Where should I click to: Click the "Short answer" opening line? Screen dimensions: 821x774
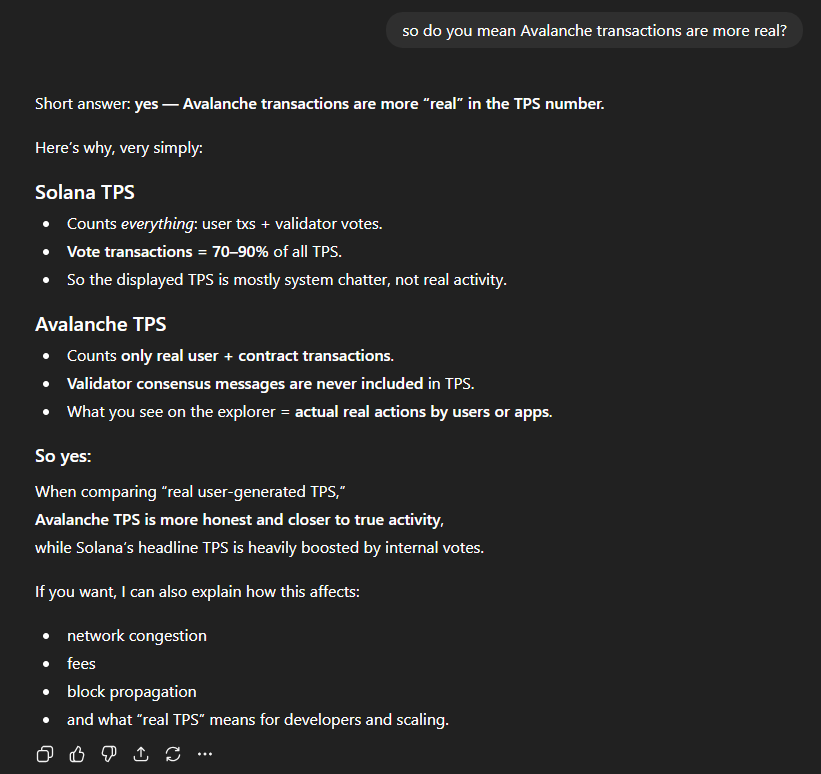point(319,103)
